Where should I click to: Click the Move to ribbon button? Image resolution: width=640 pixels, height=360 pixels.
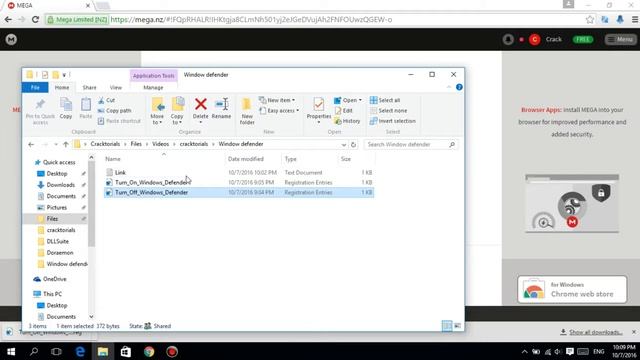tap(157, 111)
